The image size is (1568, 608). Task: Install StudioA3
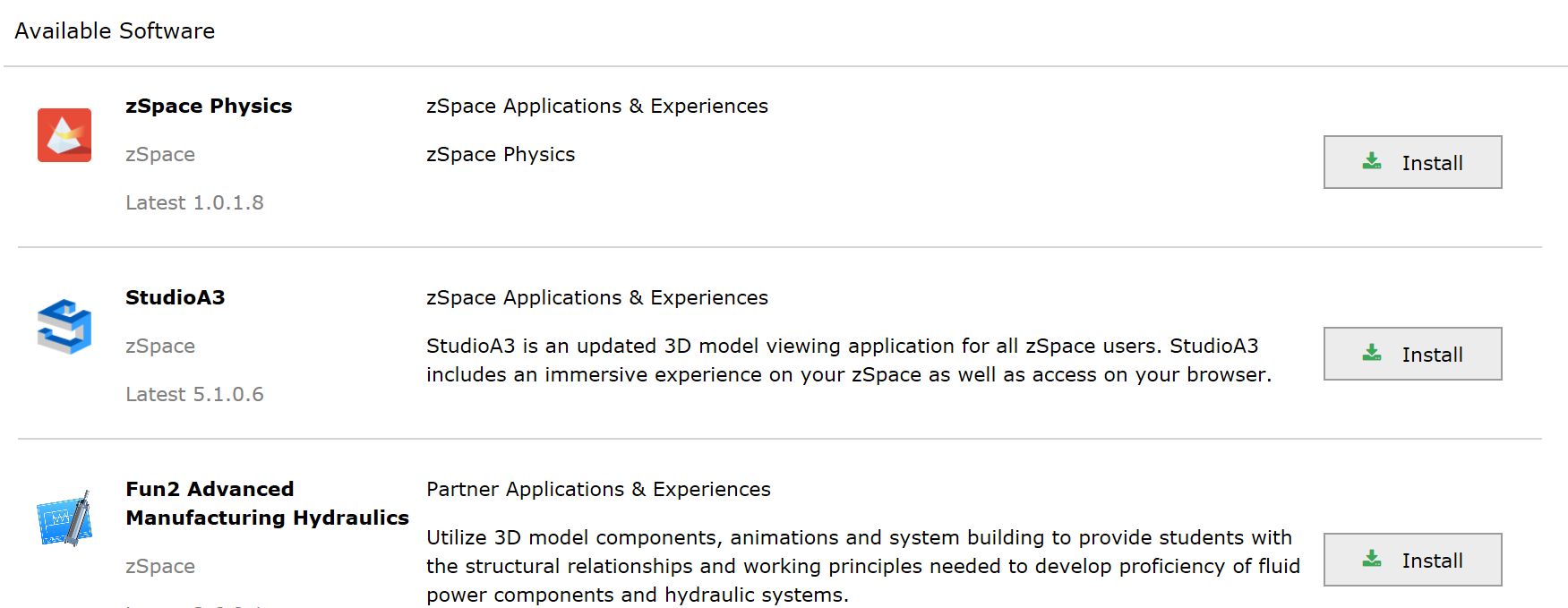pyautogui.click(x=1412, y=354)
